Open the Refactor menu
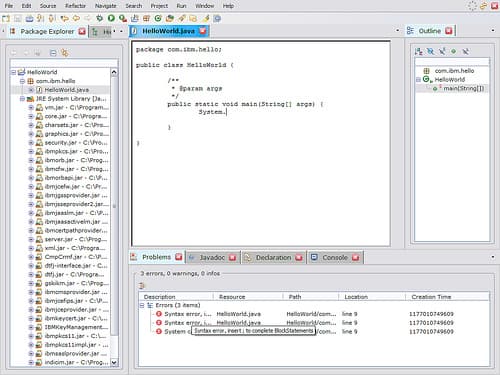The image size is (500, 375). [75, 6]
